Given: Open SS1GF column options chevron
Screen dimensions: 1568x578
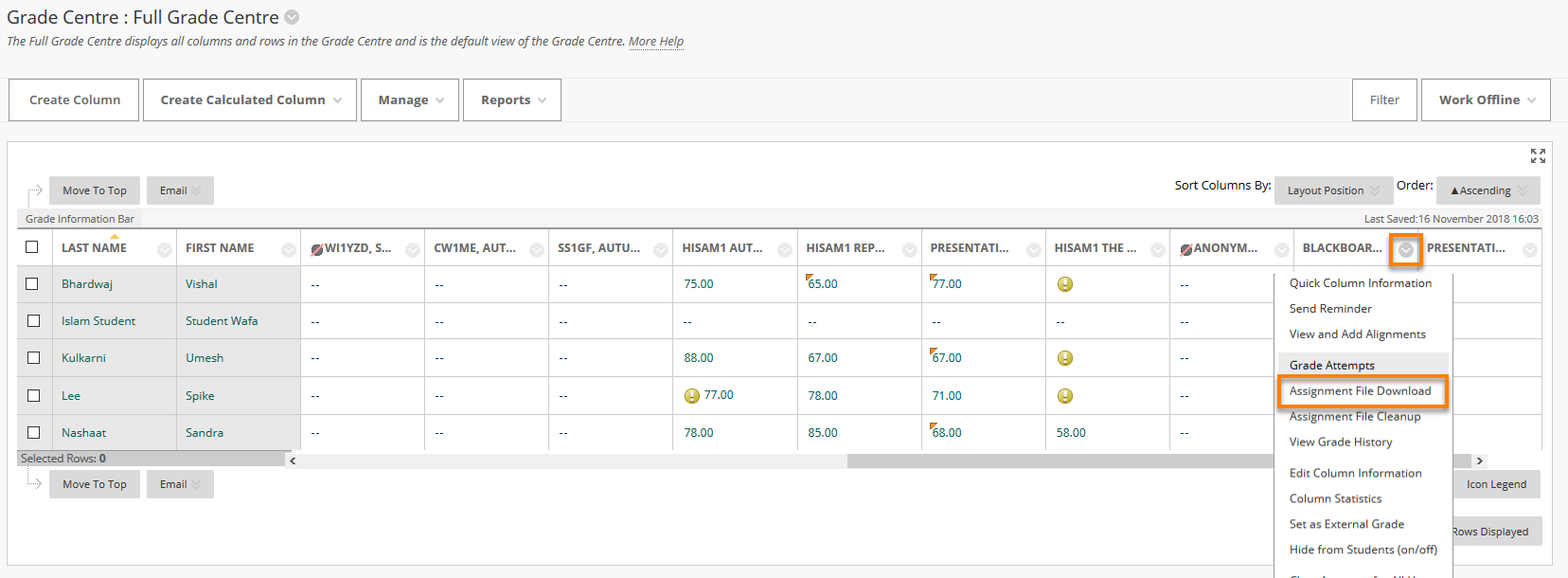Looking at the screenshot, I should point(661,250).
